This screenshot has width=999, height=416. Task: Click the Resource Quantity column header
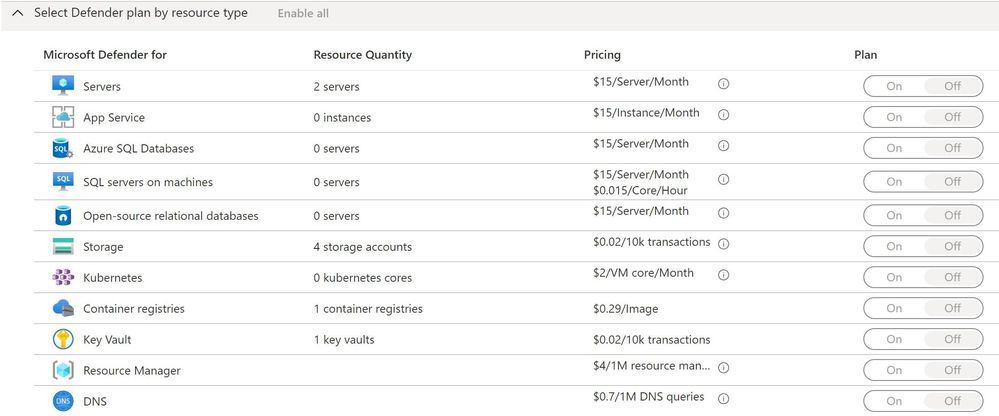click(x=363, y=55)
